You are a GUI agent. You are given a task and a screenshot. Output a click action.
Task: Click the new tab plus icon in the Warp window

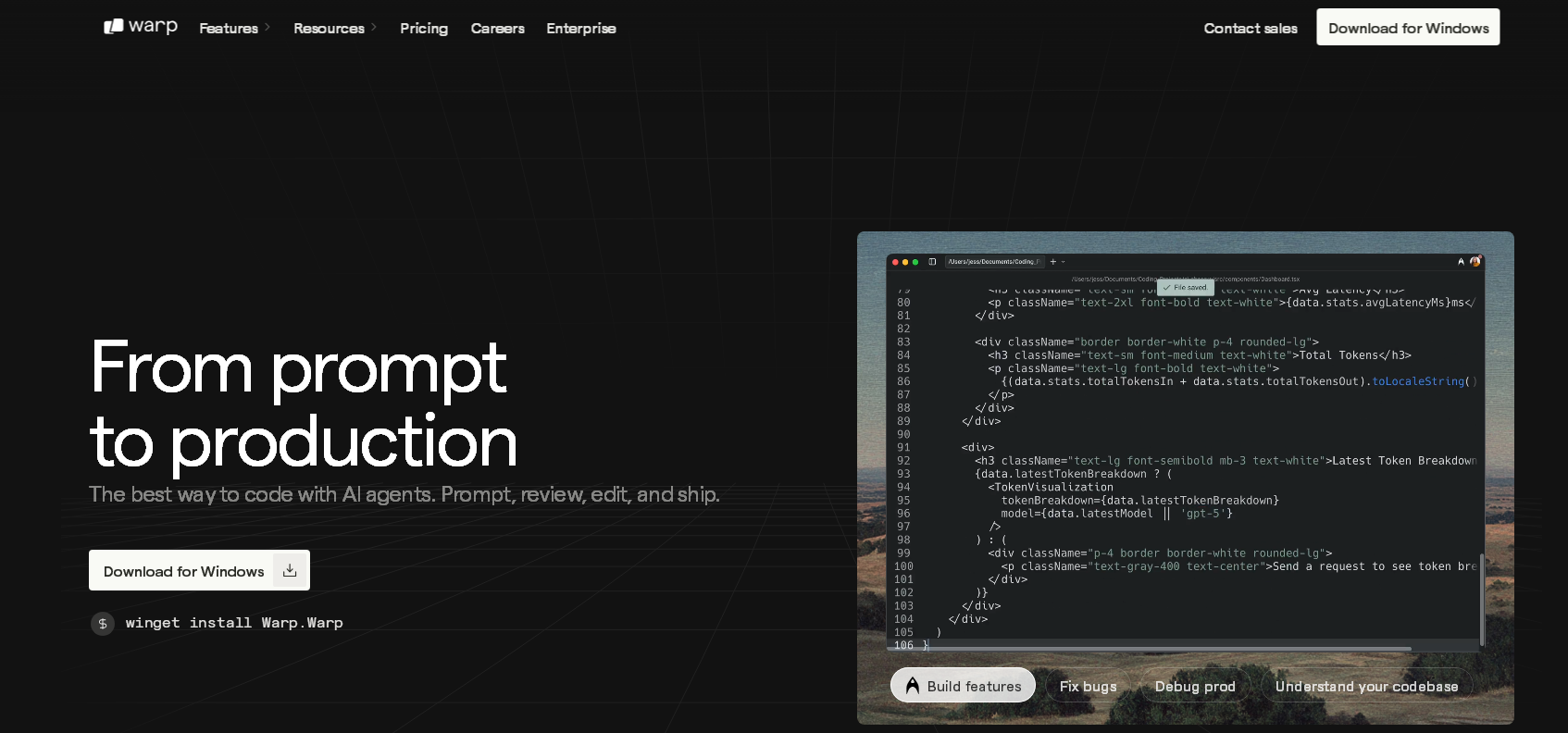coord(1052,262)
